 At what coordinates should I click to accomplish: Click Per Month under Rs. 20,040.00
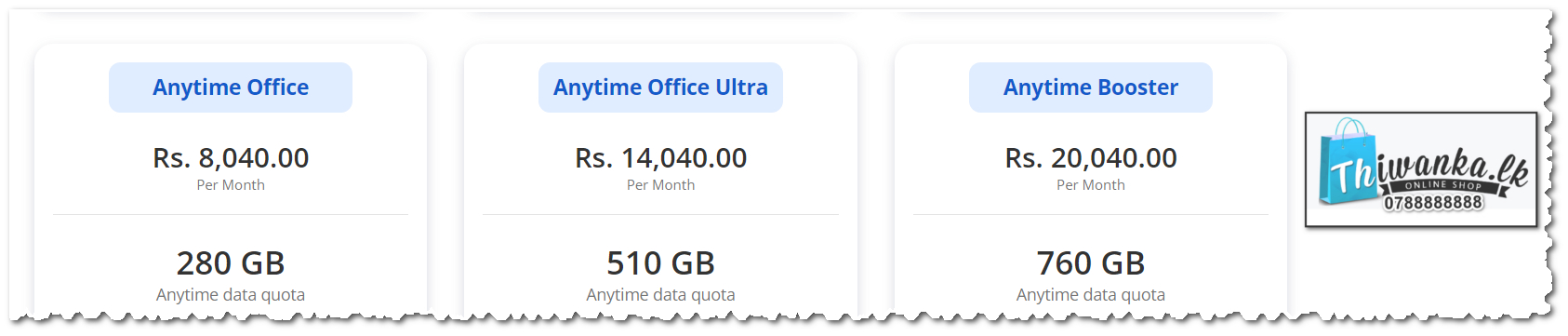pos(1091,185)
